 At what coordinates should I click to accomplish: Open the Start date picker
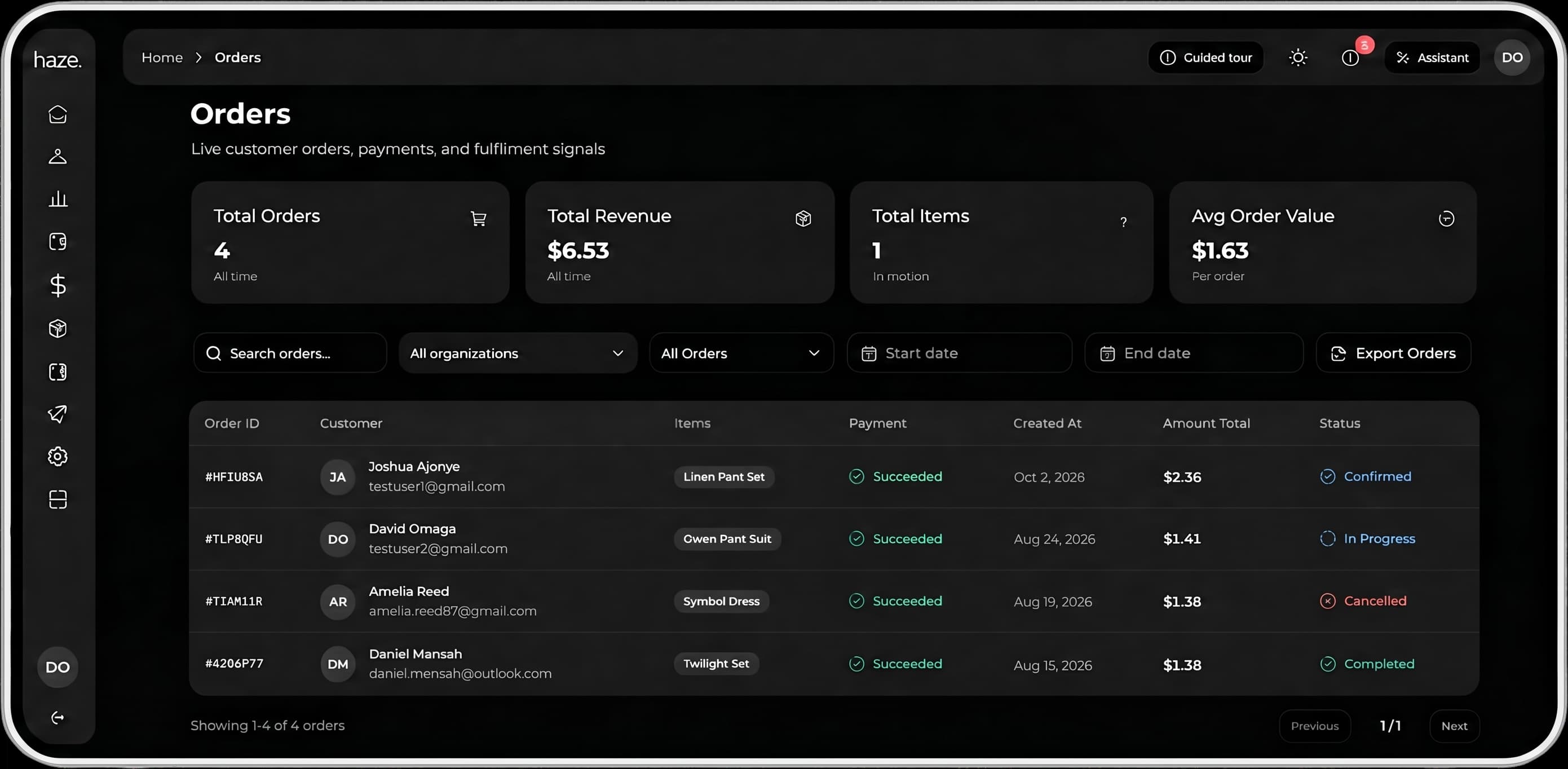(959, 353)
